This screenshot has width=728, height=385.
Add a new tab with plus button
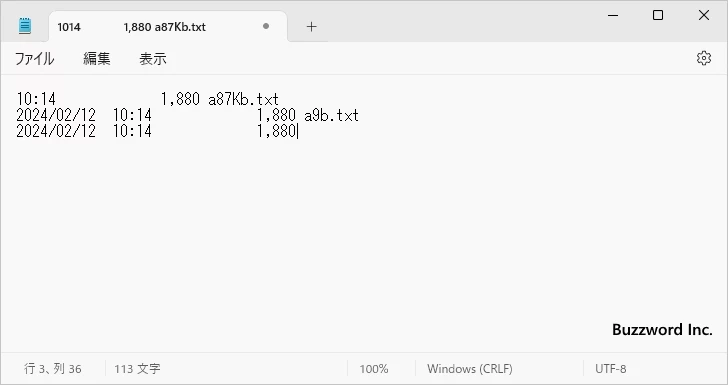[312, 27]
